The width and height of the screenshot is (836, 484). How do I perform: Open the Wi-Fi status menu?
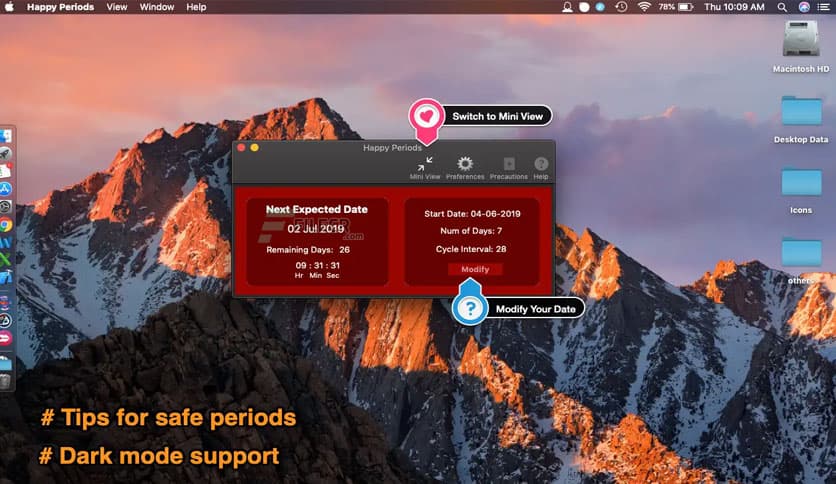tap(644, 7)
